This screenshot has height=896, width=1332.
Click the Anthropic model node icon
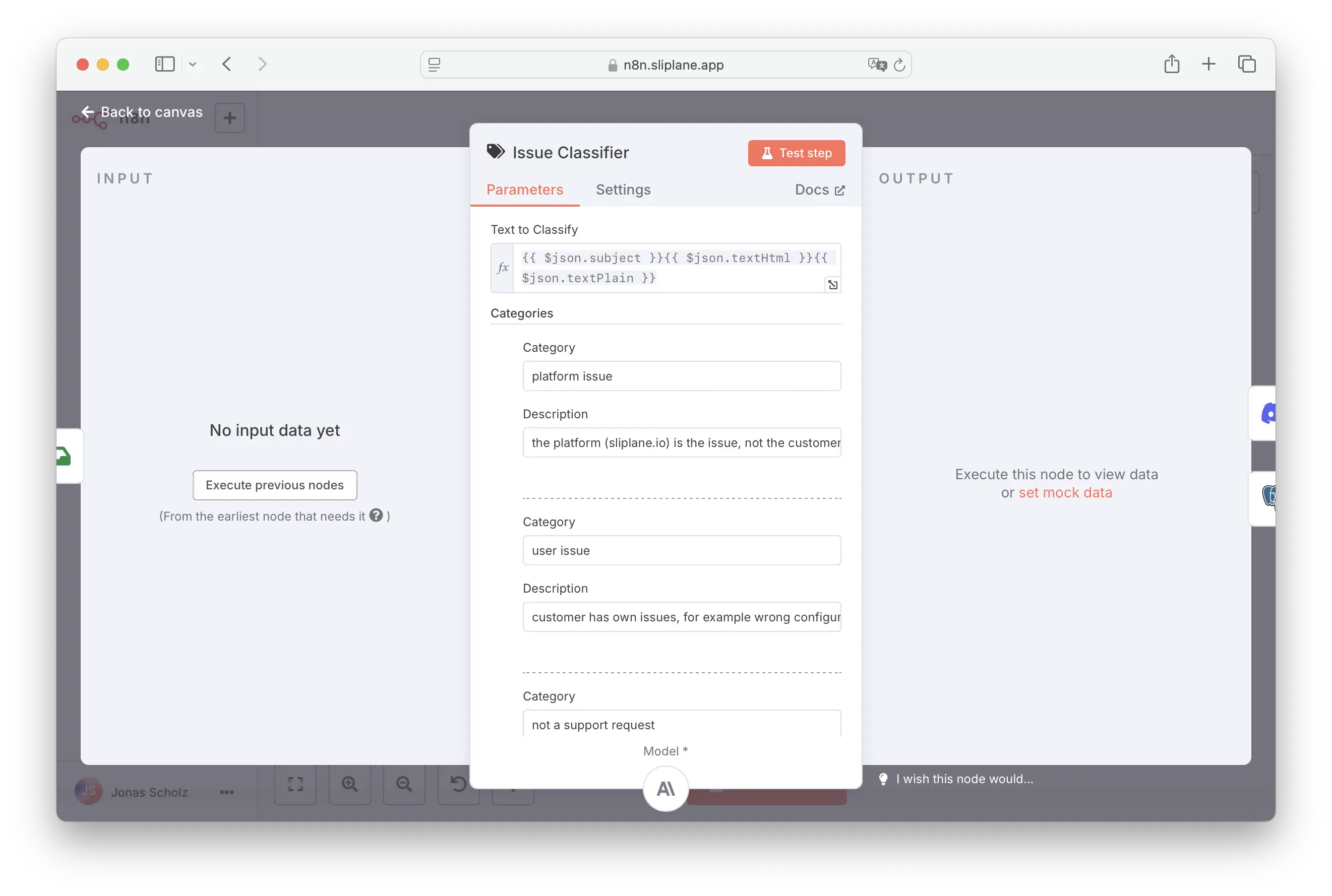665,789
